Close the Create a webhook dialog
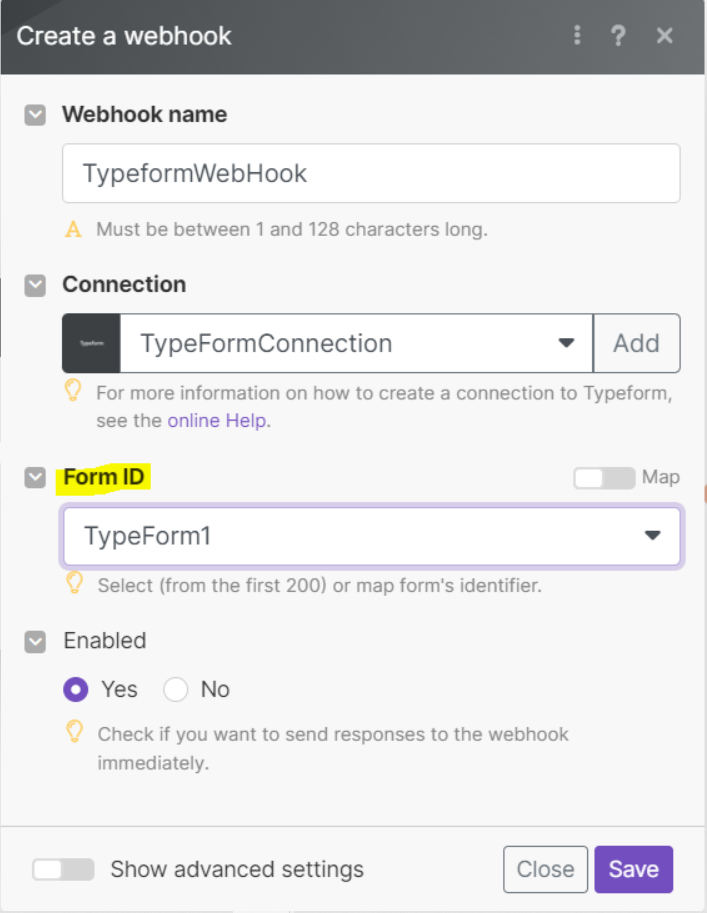 tap(664, 36)
